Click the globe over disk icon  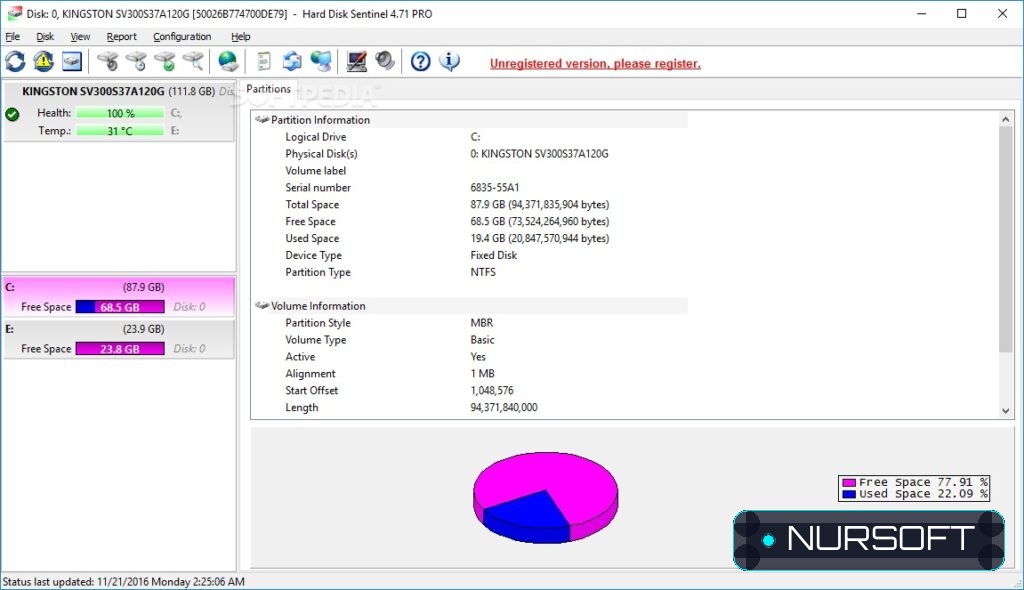(x=228, y=62)
